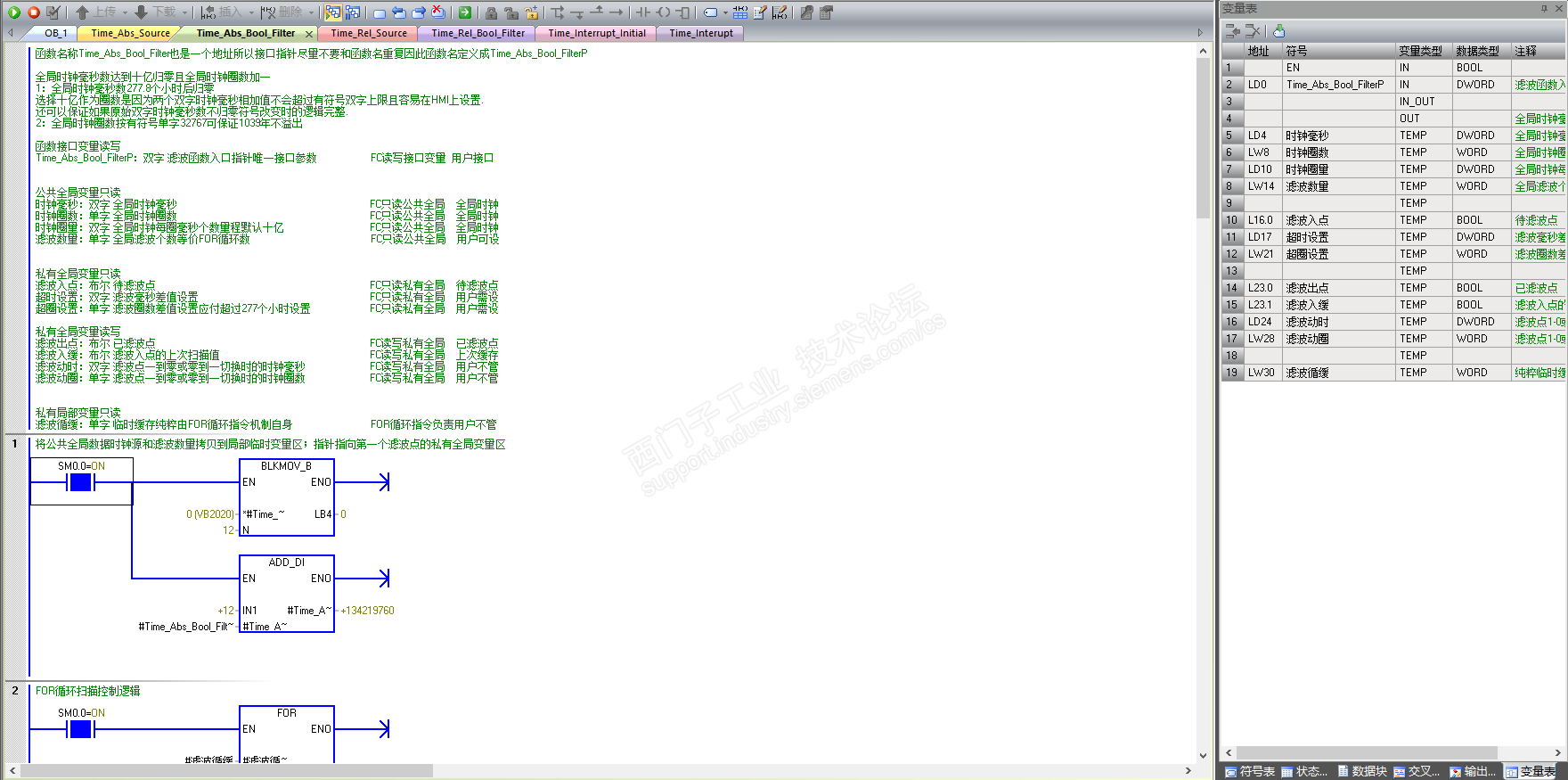Click the editor tab strip's left arrow

[x=10, y=33]
